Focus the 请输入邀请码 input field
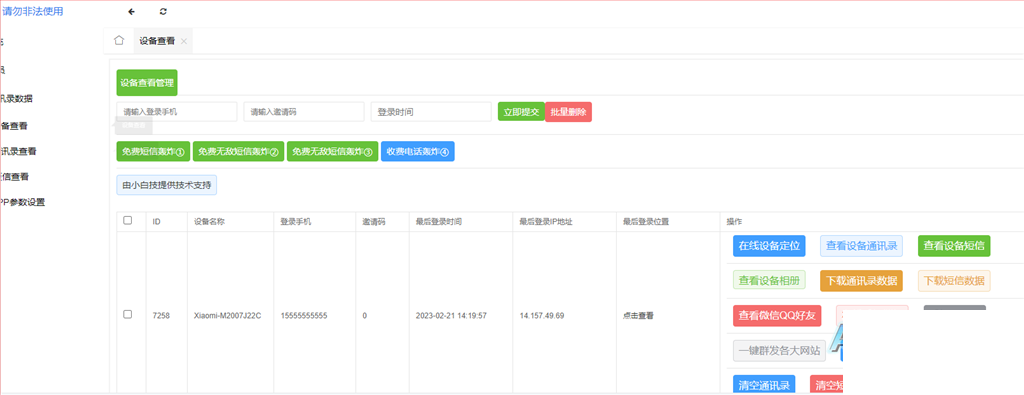This screenshot has width=1024, height=395. (304, 112)
